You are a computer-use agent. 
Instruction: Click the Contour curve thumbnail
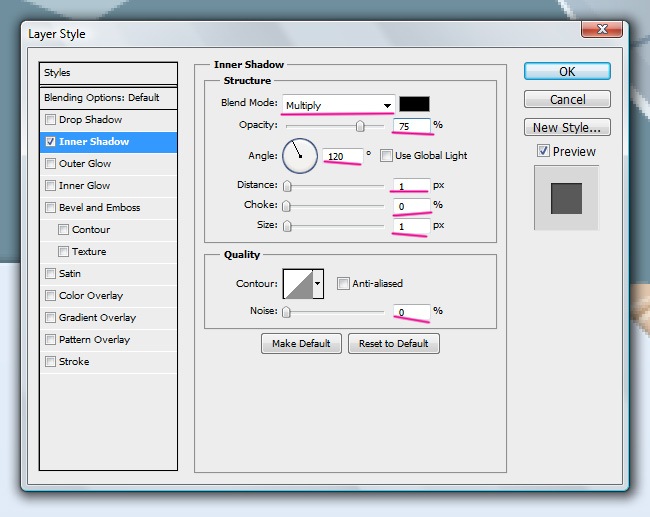(x=298, y=284)
